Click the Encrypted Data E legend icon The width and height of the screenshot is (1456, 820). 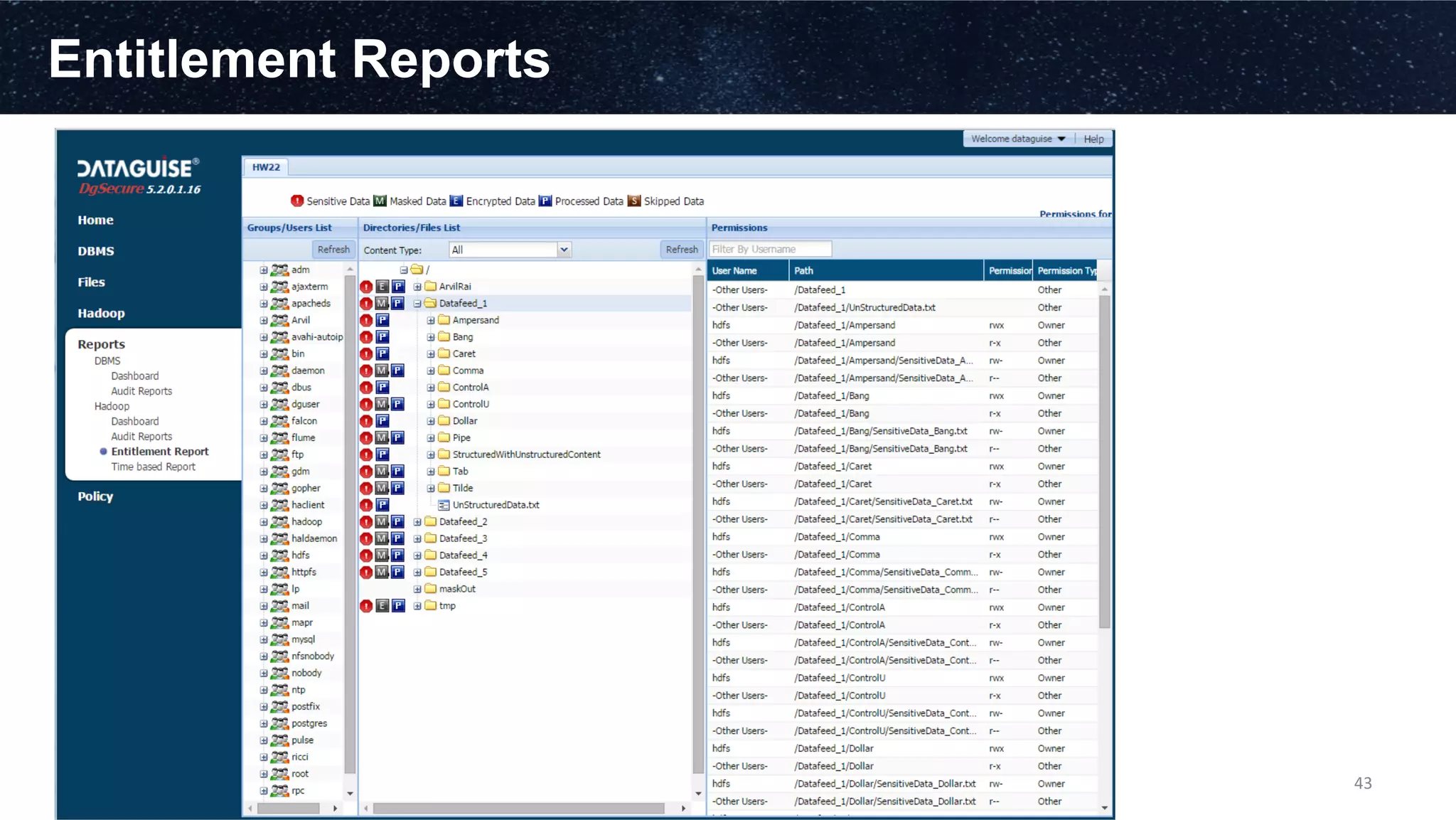point(456,201)
